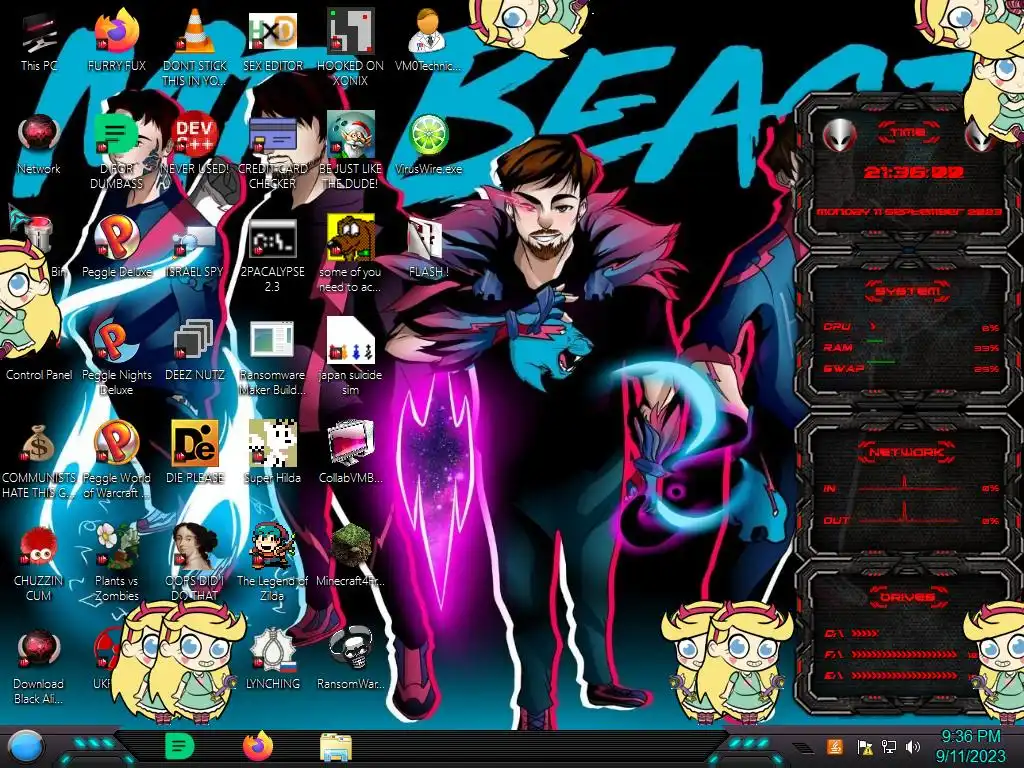Click the SWAP usage row in the widget
This screenshot has height=768, width=1024.
click(911, 368)
